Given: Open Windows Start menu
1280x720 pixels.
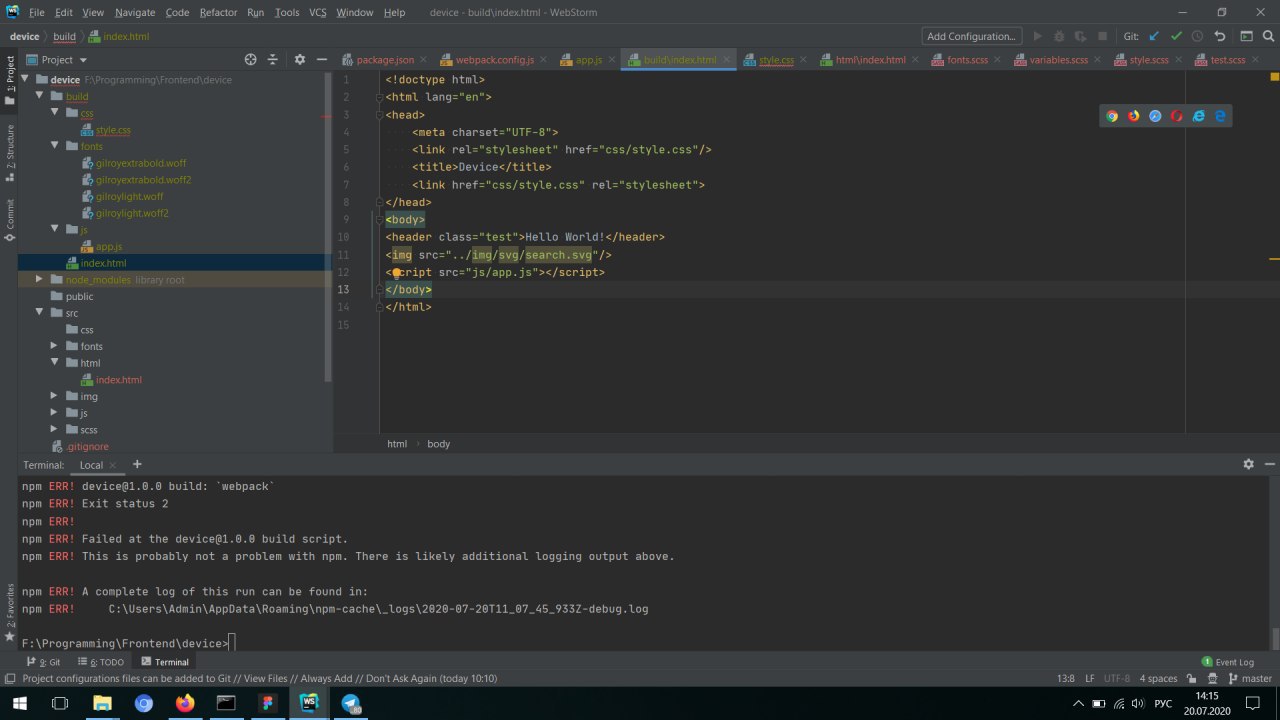Looking at the screenshot, I should [19, 703].
